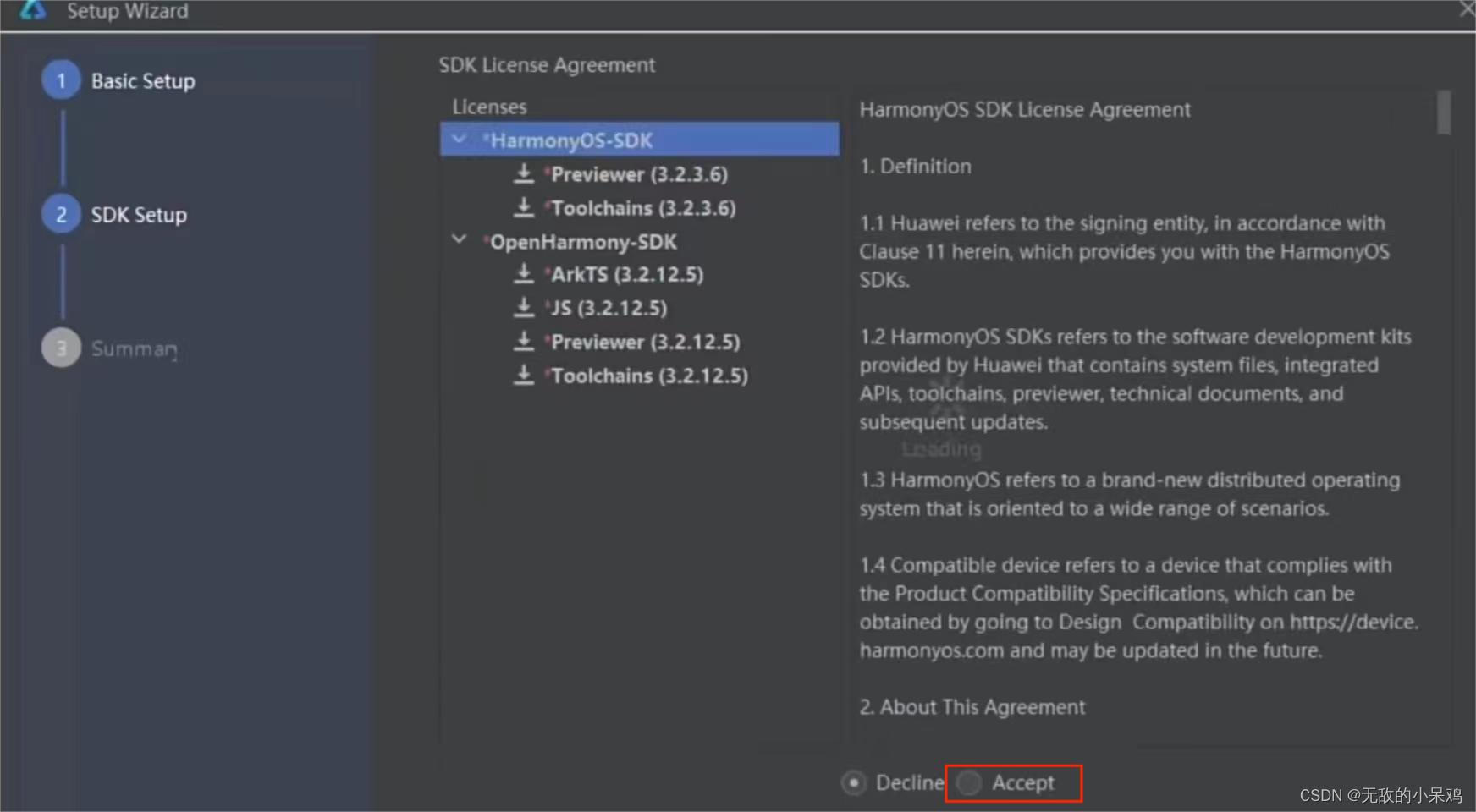Click step 3 circle icon in wizard
This screenshot has height=812, width=1476.
[61, 348]
